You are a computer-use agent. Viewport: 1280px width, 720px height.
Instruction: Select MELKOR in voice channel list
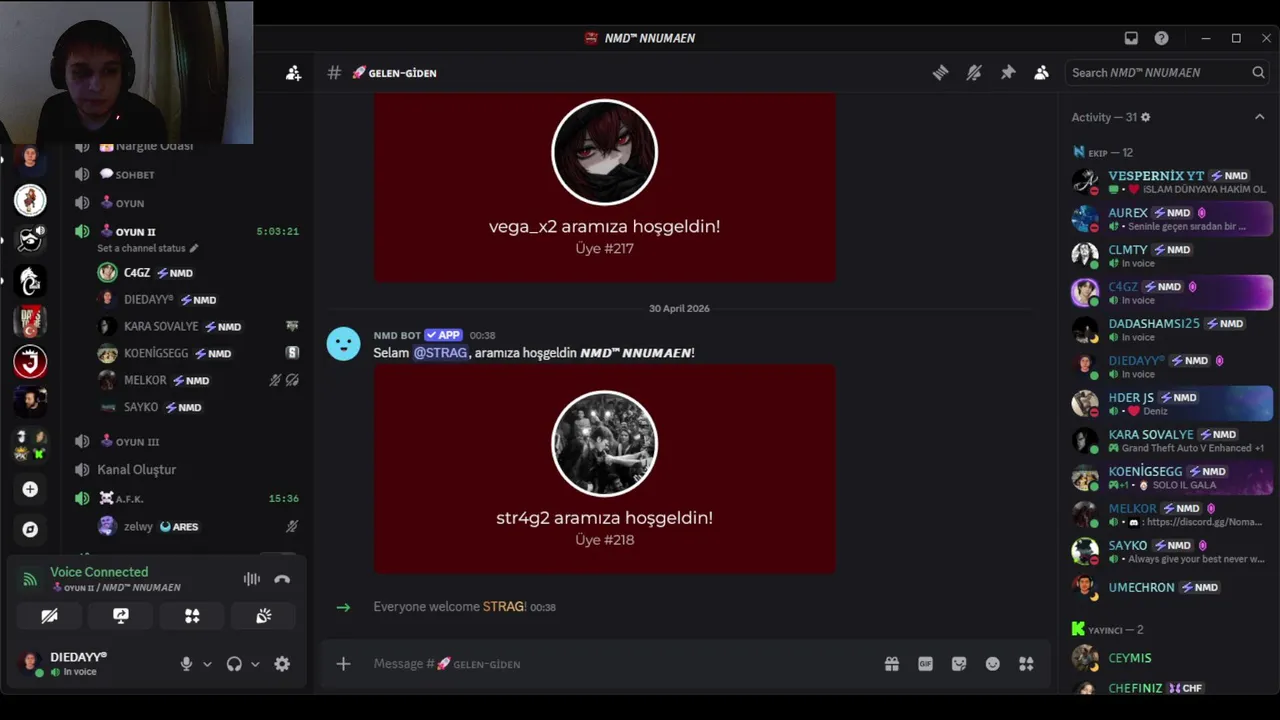click(197, 380)
